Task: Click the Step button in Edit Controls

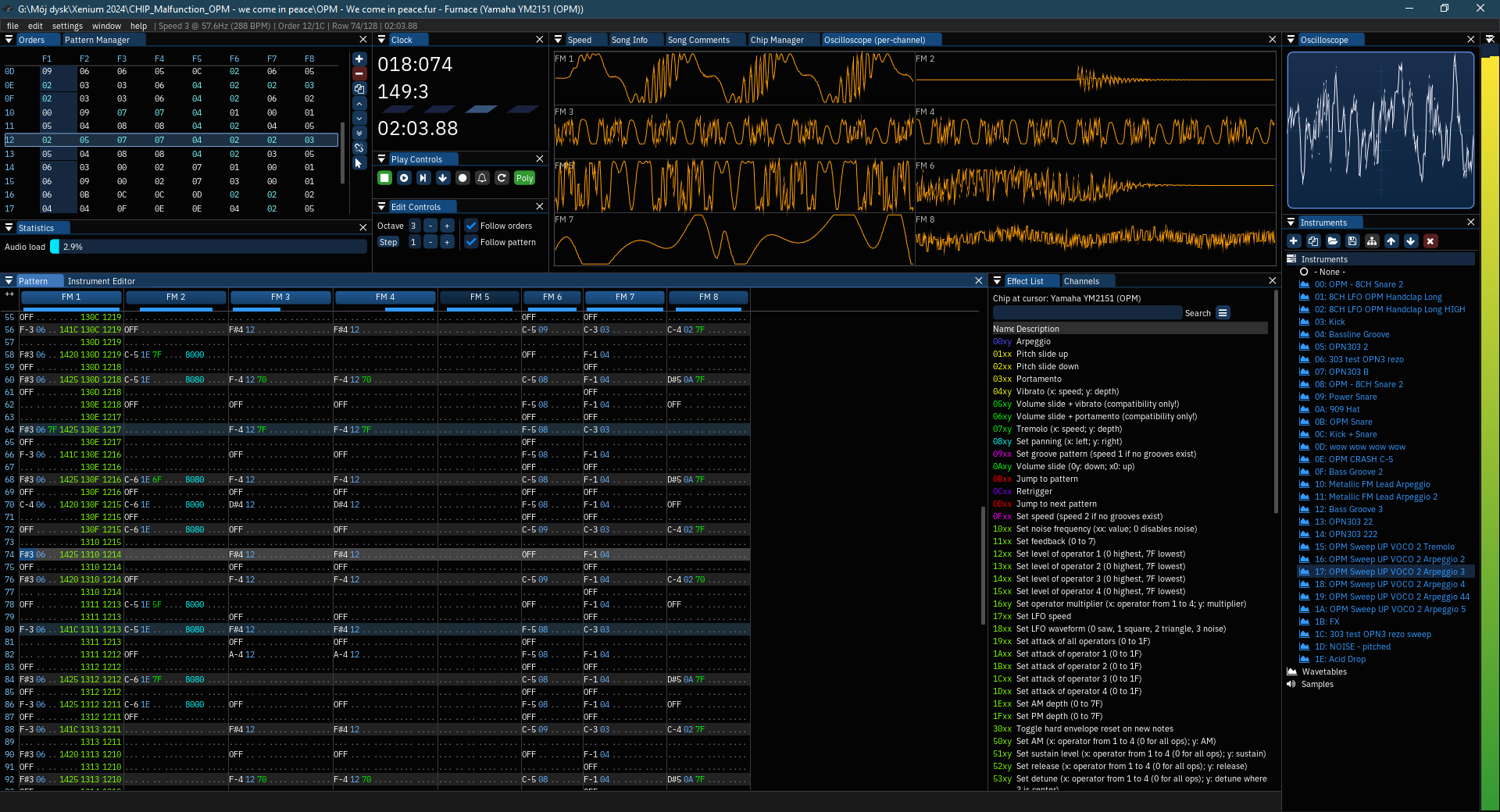Action: click(388, 242)
